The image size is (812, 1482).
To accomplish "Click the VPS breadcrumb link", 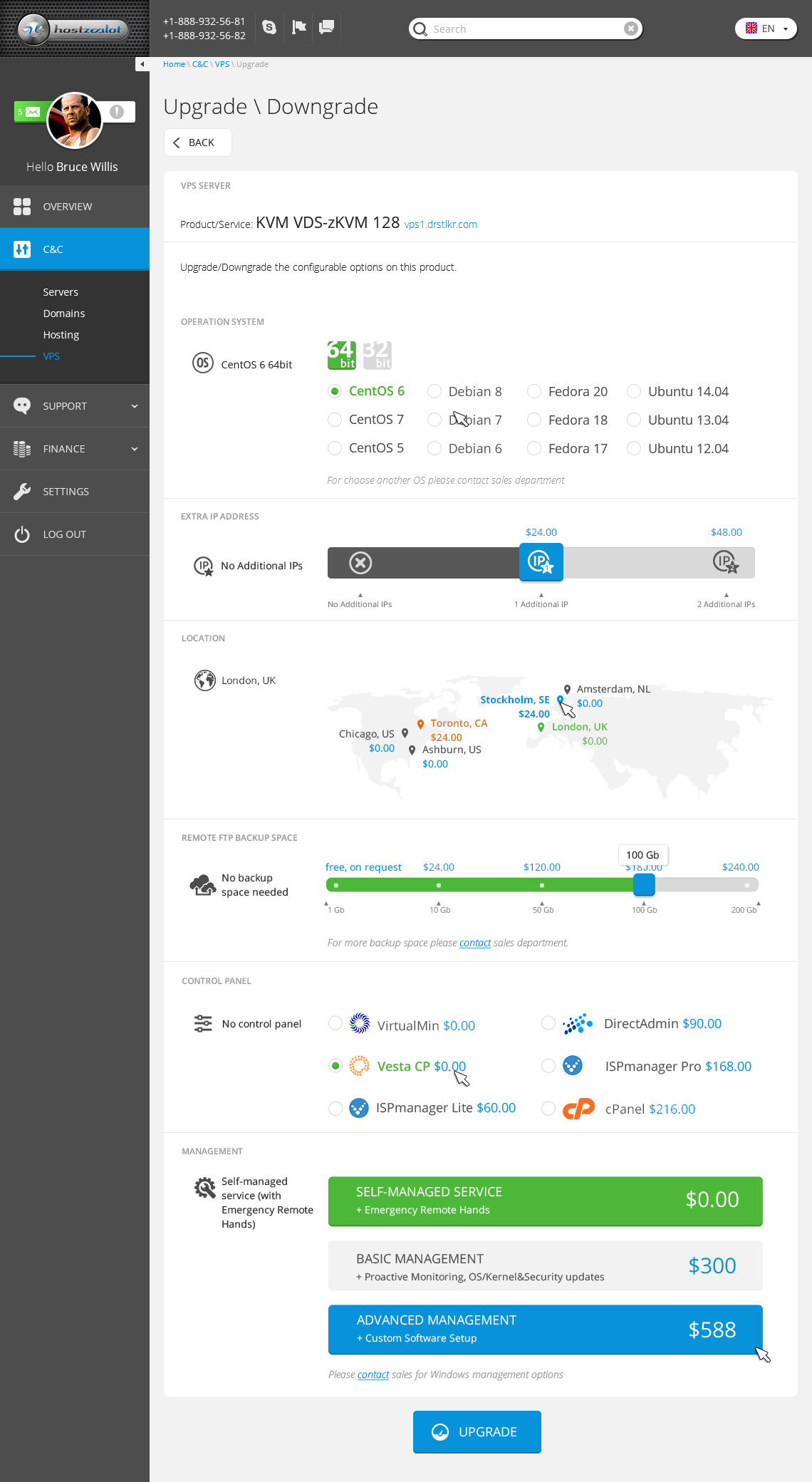I will 222,64.
